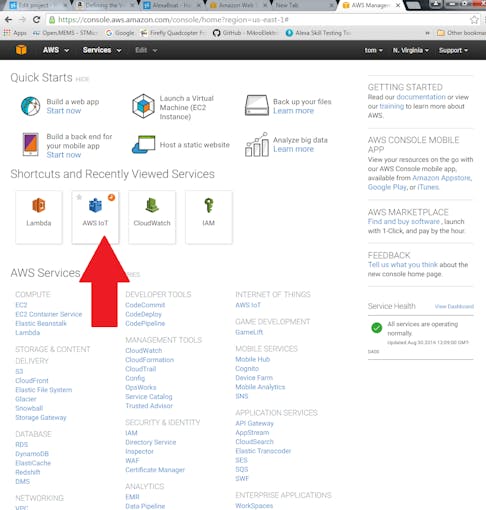Open the Google Play link
The image size is (486, 510).
(x=387, y=187)
